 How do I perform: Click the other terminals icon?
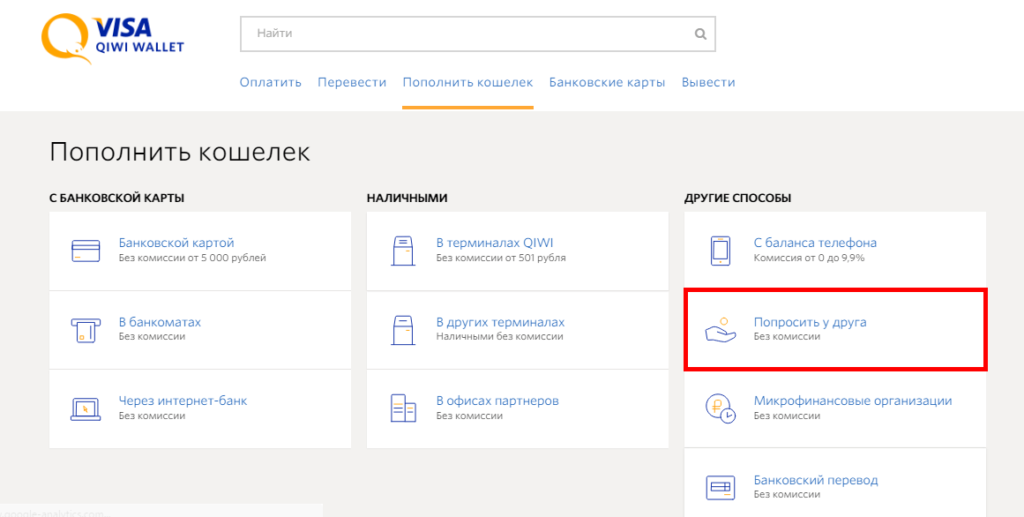click(403, 329)
